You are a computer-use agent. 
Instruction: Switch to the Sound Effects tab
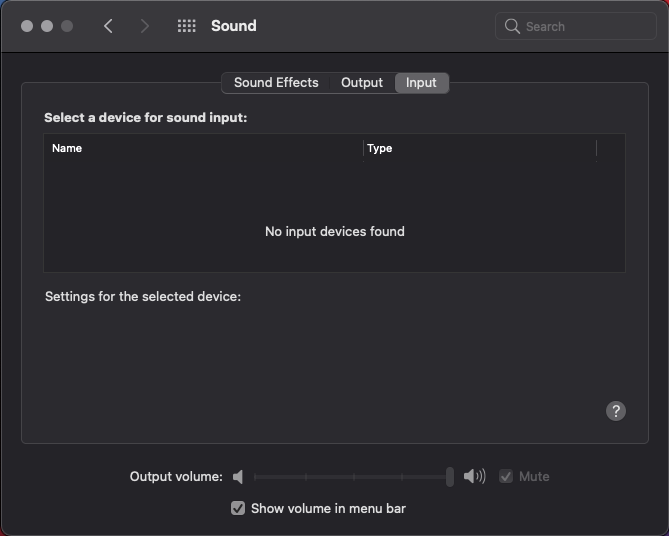pyautogui.click(x=276, y=83)
